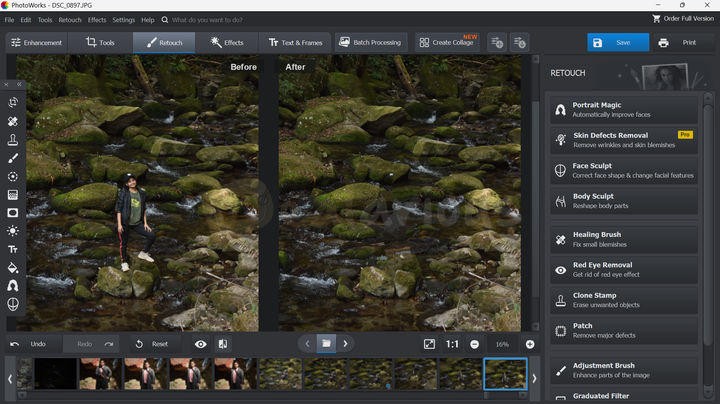Focus the 'What do you want to do?' search field

coord(208,20)
